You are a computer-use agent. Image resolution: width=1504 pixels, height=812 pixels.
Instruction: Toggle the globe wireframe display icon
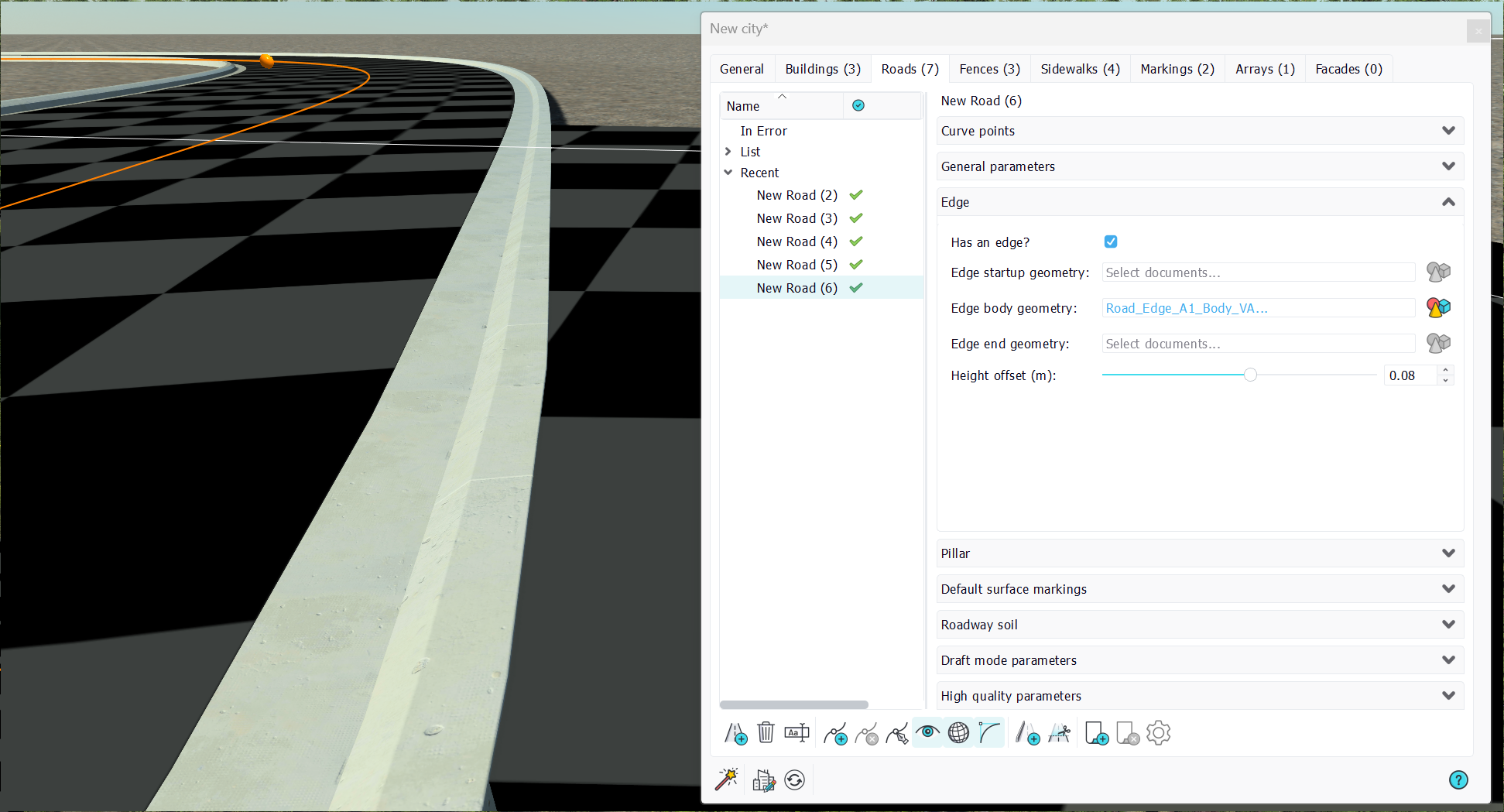pos(958,732)
